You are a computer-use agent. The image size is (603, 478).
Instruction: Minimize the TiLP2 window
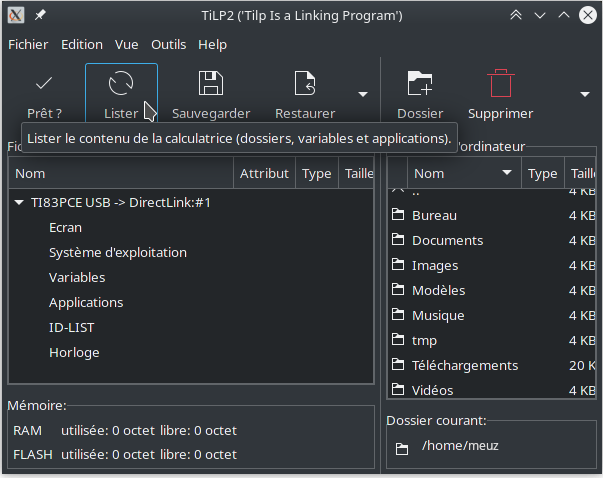540,15
